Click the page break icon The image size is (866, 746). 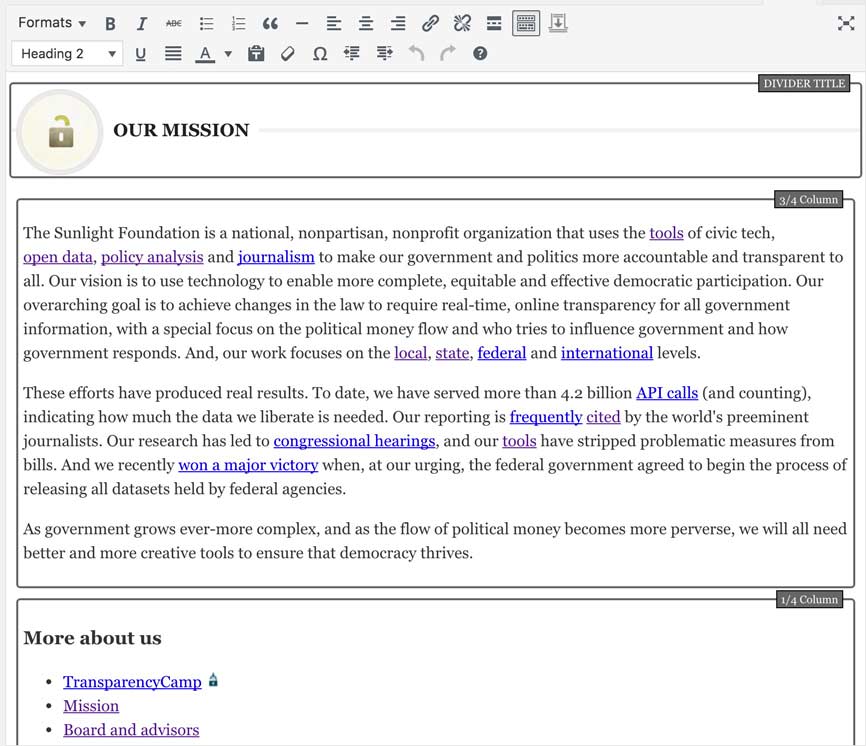558,23
